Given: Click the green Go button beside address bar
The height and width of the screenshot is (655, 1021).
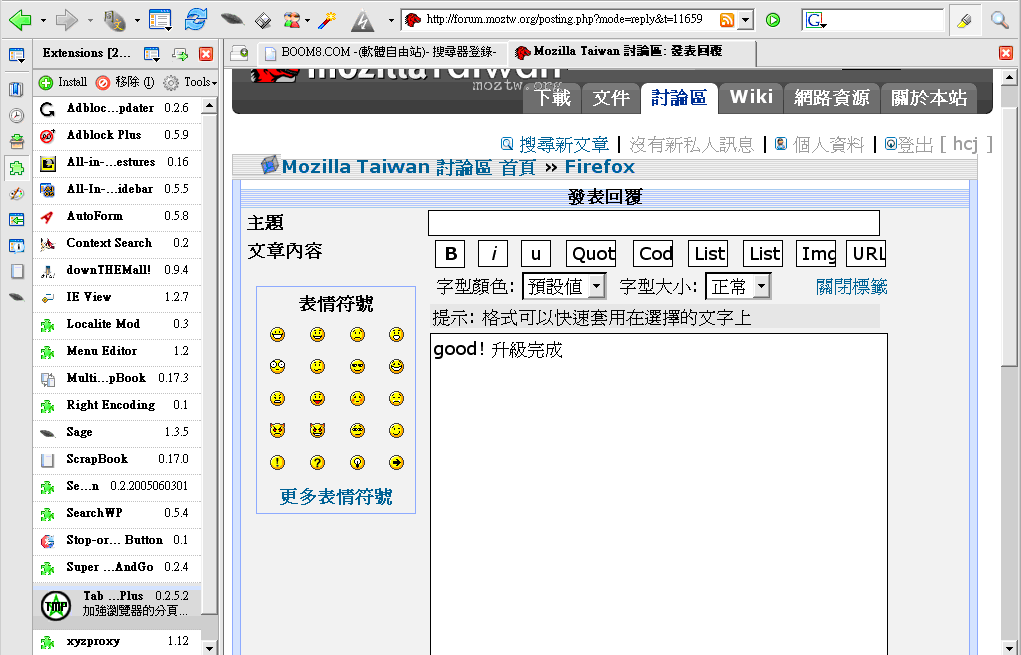Looking at the screenshot, I should point(773,20).
